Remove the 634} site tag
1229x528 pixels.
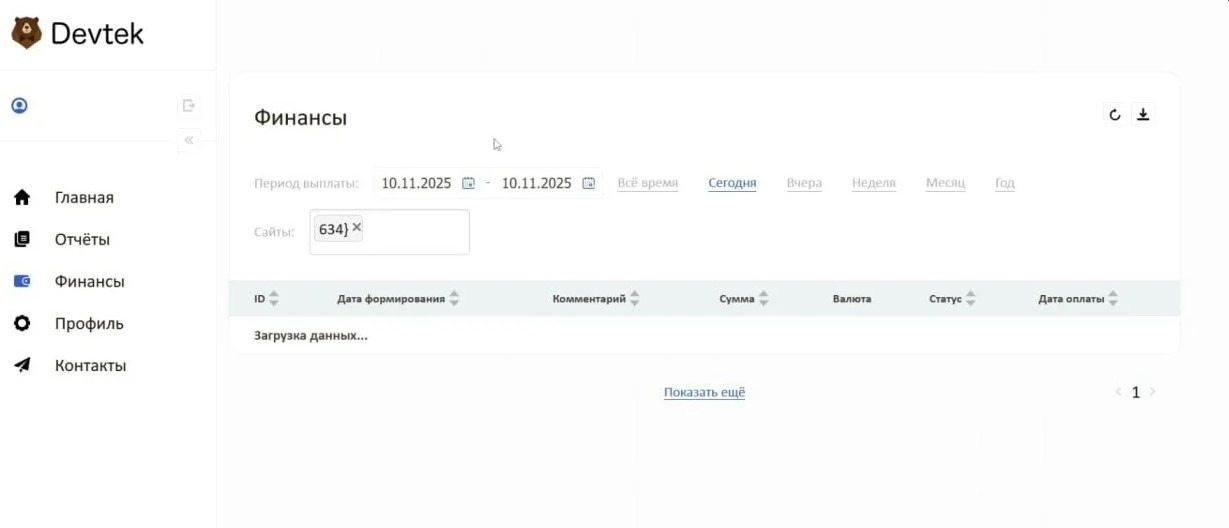357,228
